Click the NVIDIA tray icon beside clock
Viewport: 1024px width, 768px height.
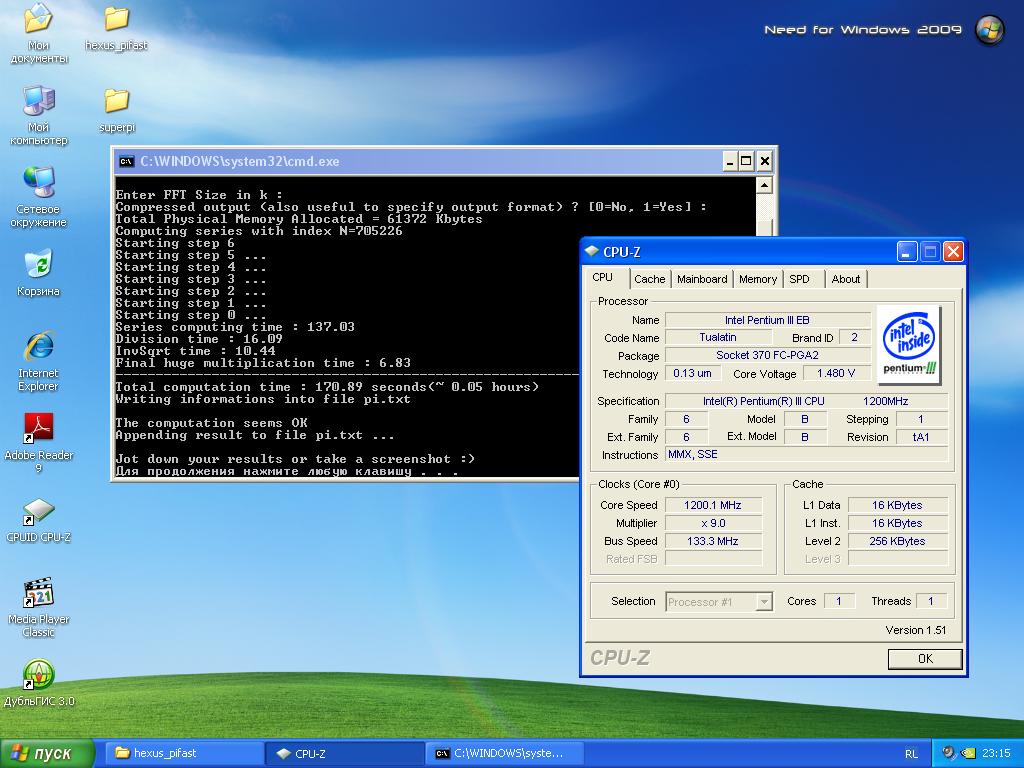(x=968, y=753)
